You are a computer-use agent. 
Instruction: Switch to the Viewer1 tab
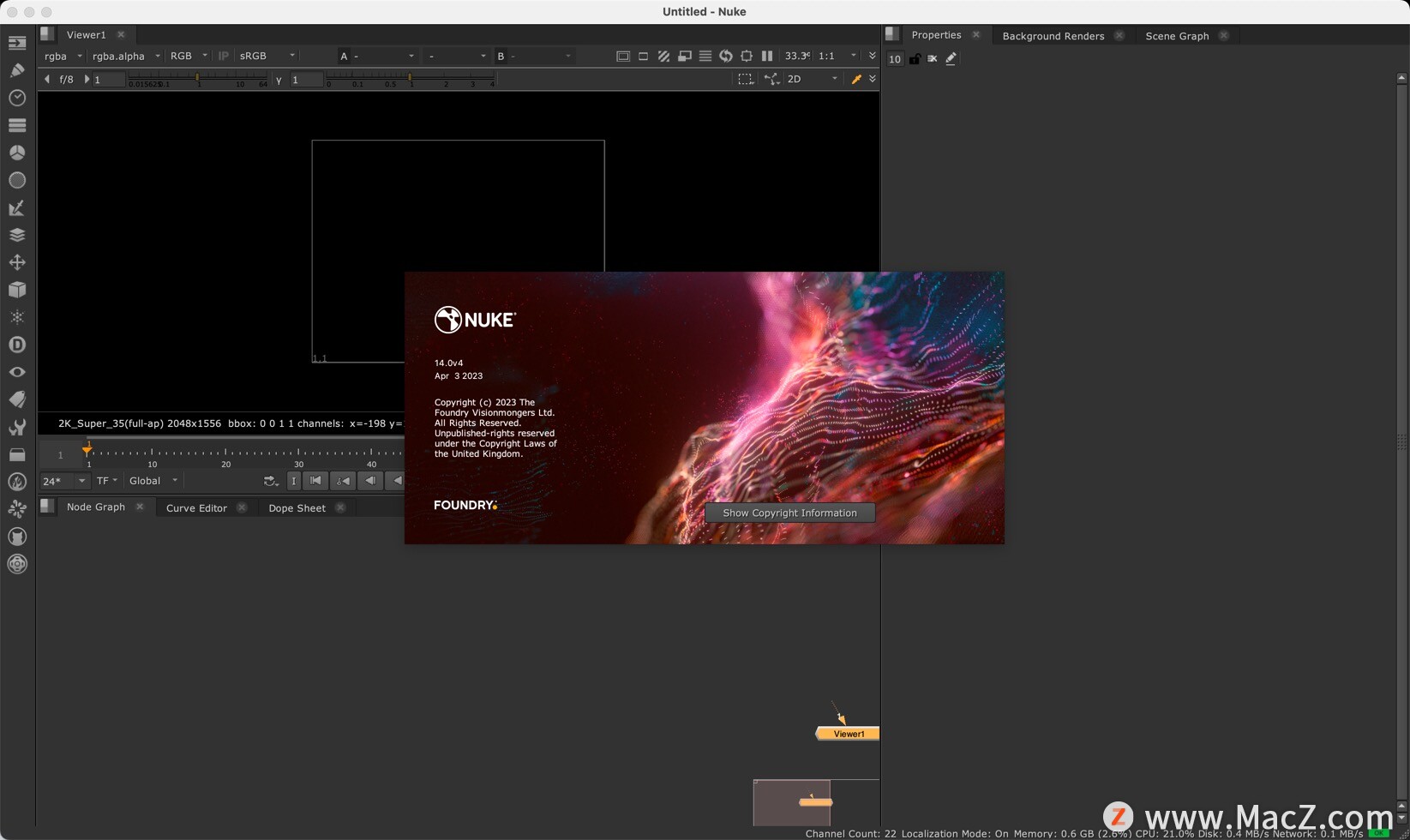(x=86, y=34)
